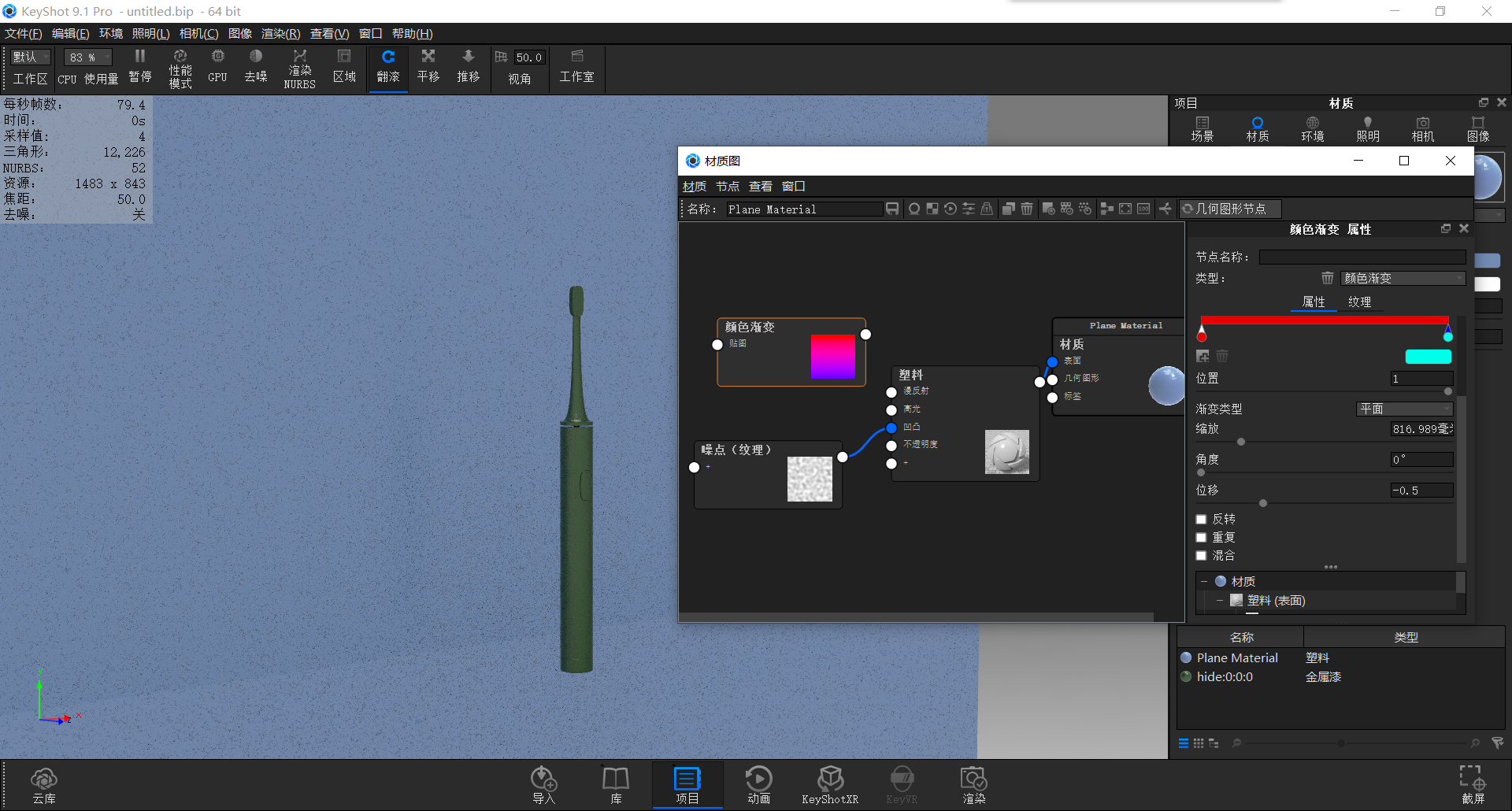Click the Position (位置) value field
Image resolution: width=1512 pixels, height=811 pixels.
coord(1421,379)
